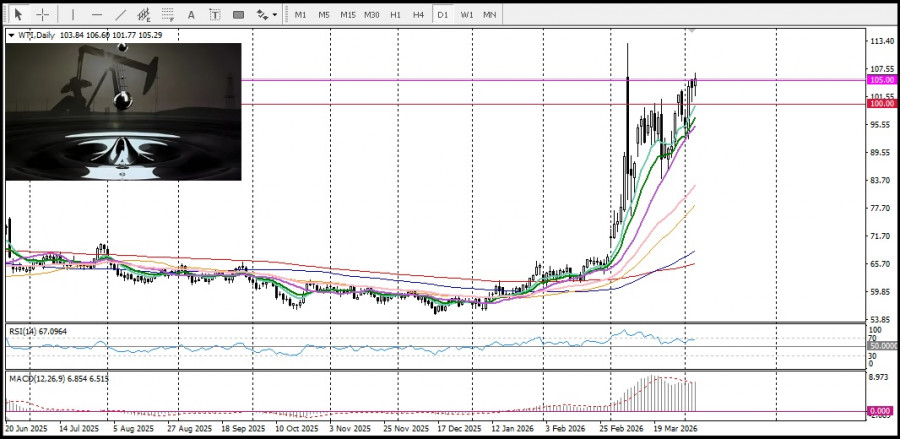Viewport: 900px width, 439px height.
Task: Select the Equidistant Channel tool
Action: (144, 15)
